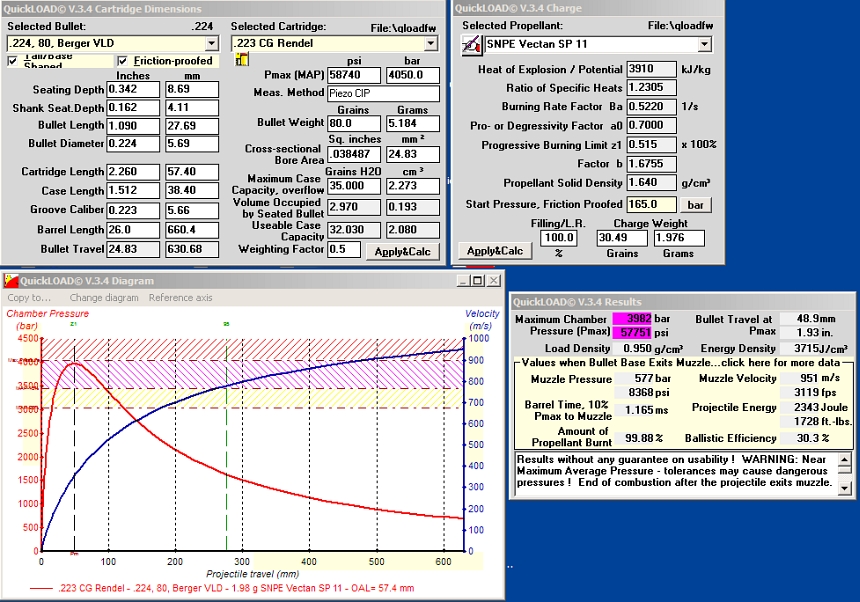
Task: Click the Case Length mm field
Action: [x=192, y=190]
